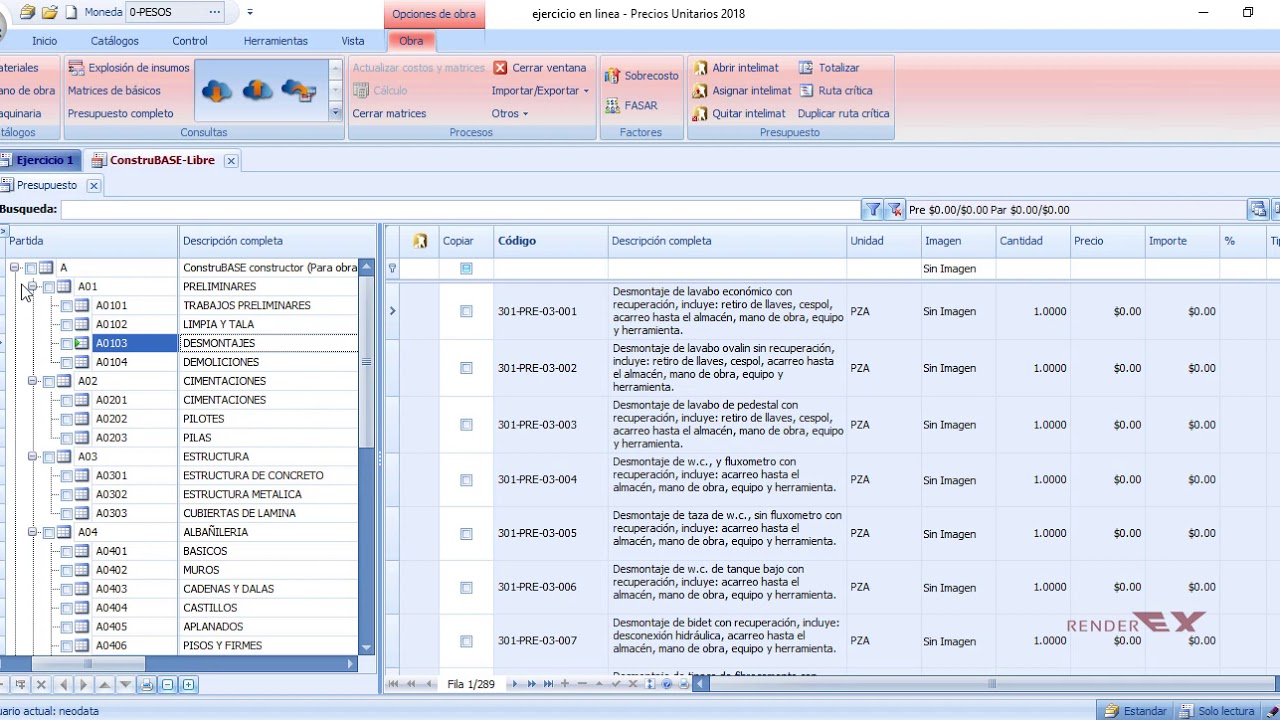The image size is (1280, 720).
Task: Check the Copiar box for 301-PRE-03-004
Action: [466, 480]
